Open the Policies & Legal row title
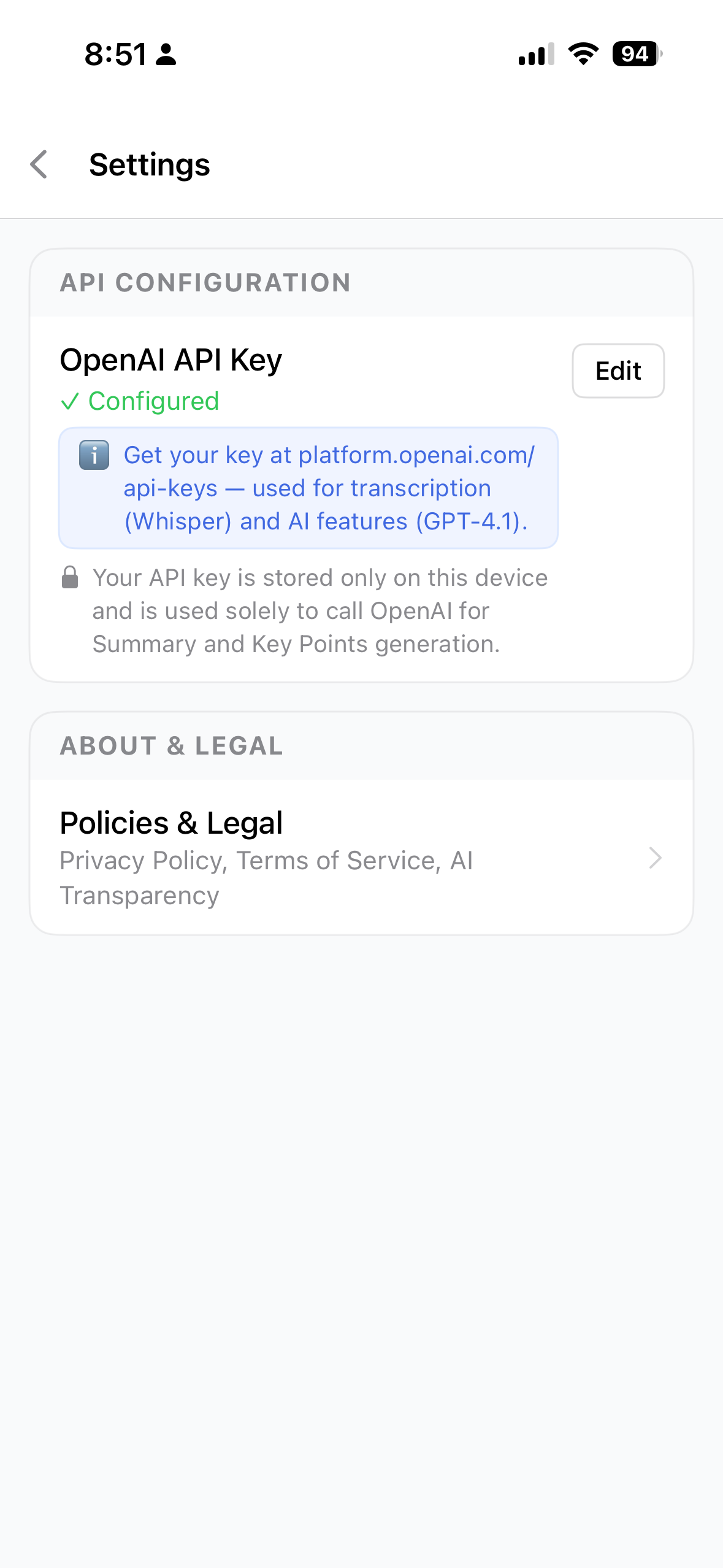723x1568 pixels. pos(171,823)
